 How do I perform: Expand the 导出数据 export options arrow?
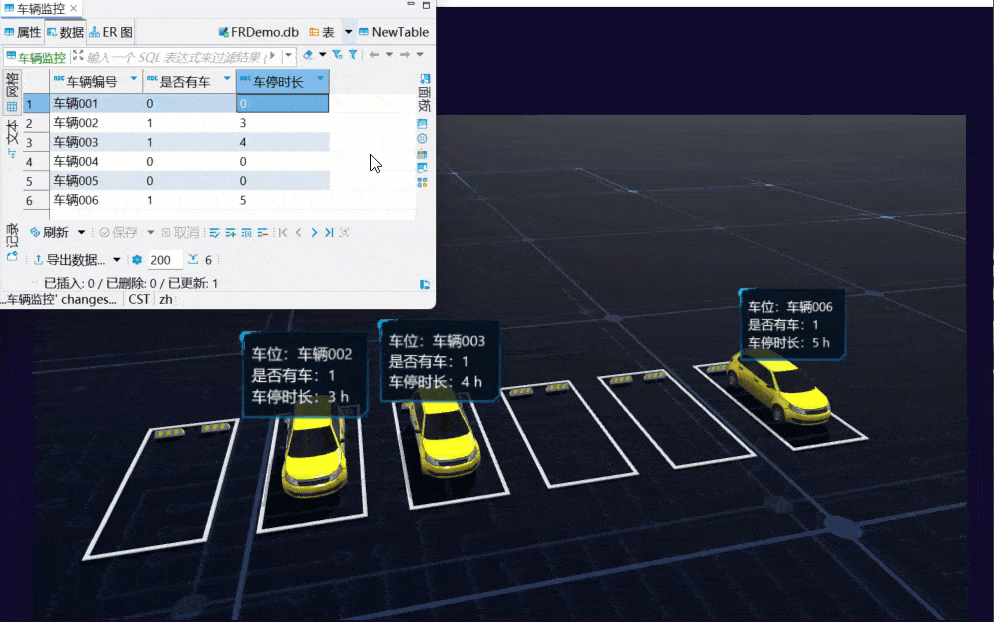[x=116, y=260]
